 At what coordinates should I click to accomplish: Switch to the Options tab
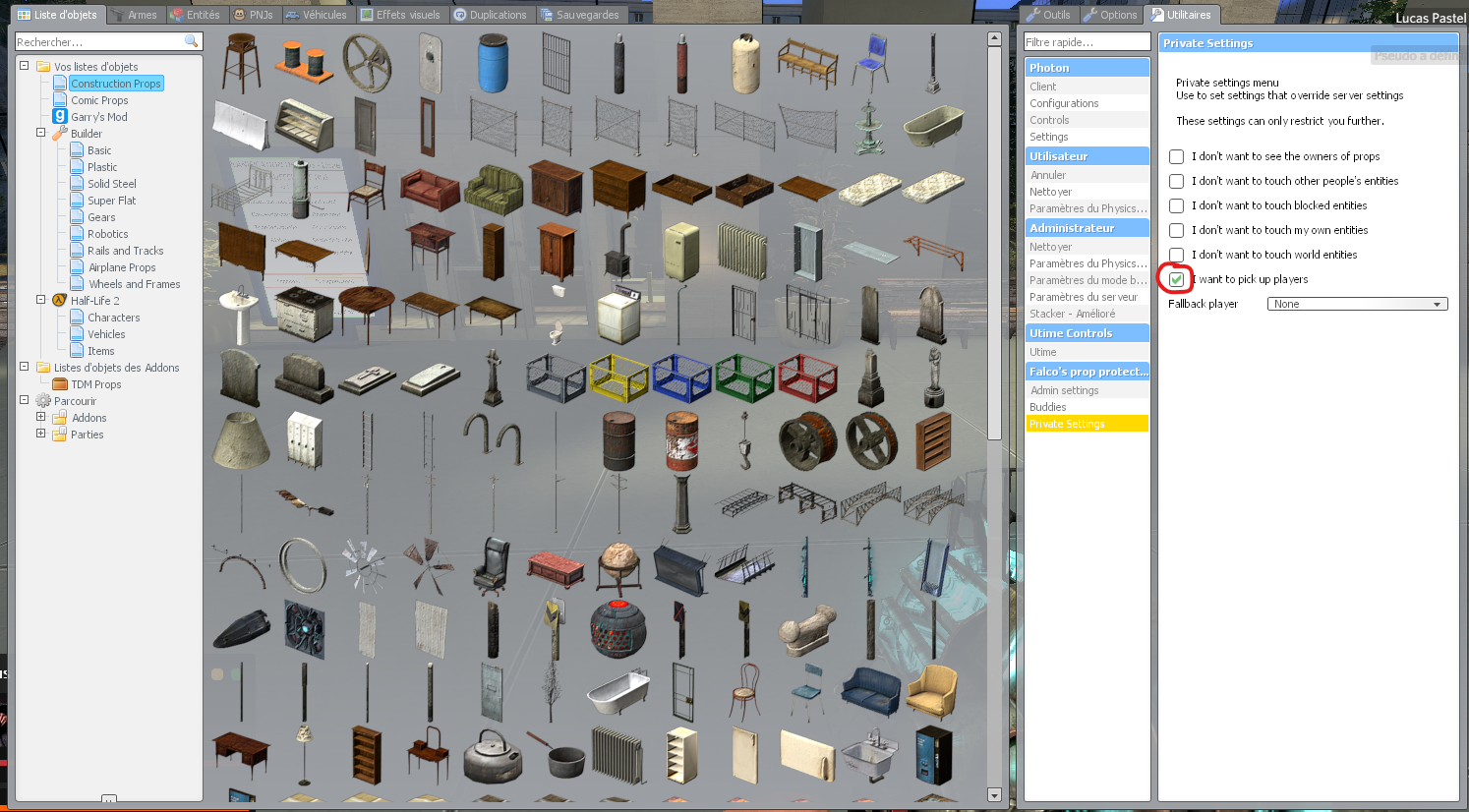pos(1110,15)
